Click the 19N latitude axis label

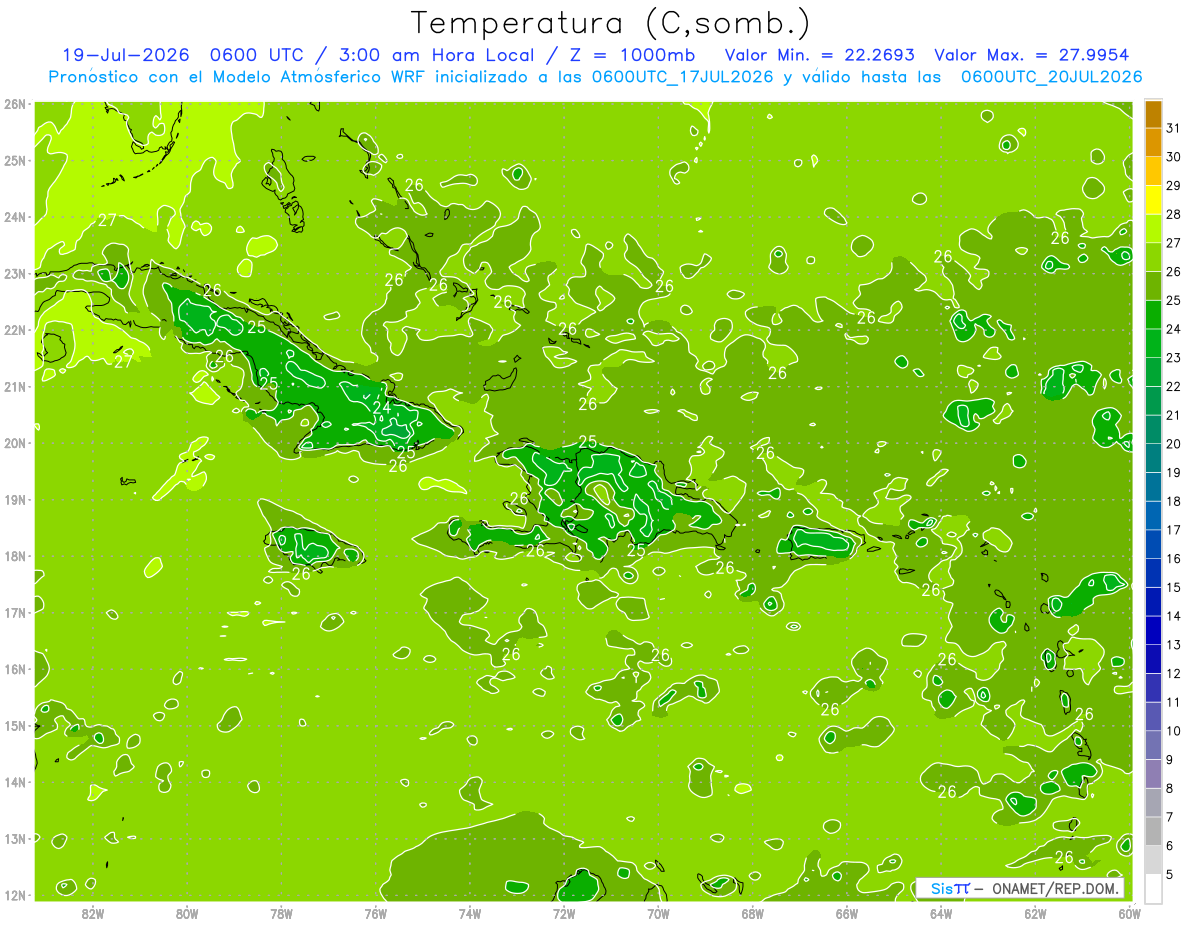pos(14,500)
